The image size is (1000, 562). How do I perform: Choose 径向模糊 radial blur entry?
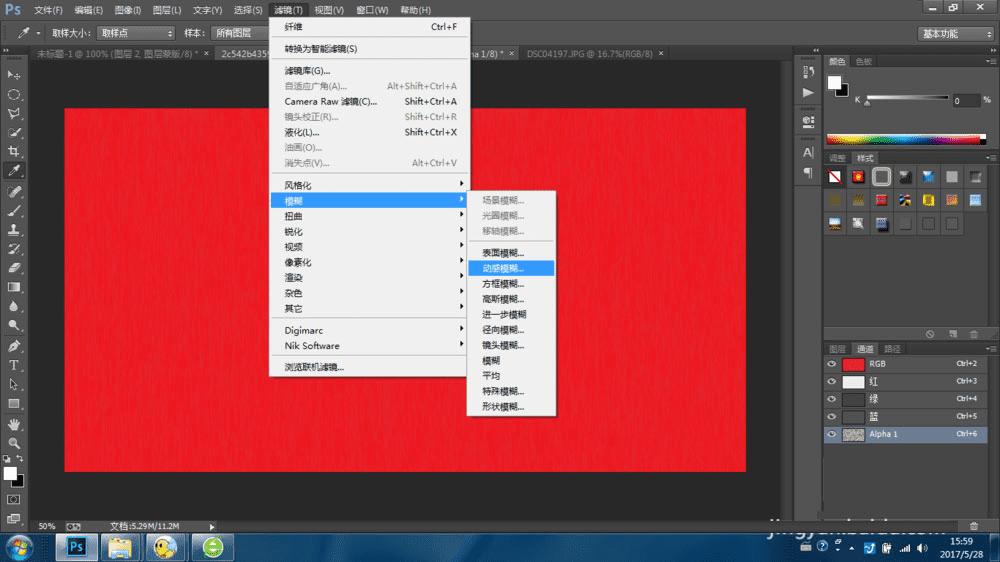pyautogui.click(x=511, y=330)
